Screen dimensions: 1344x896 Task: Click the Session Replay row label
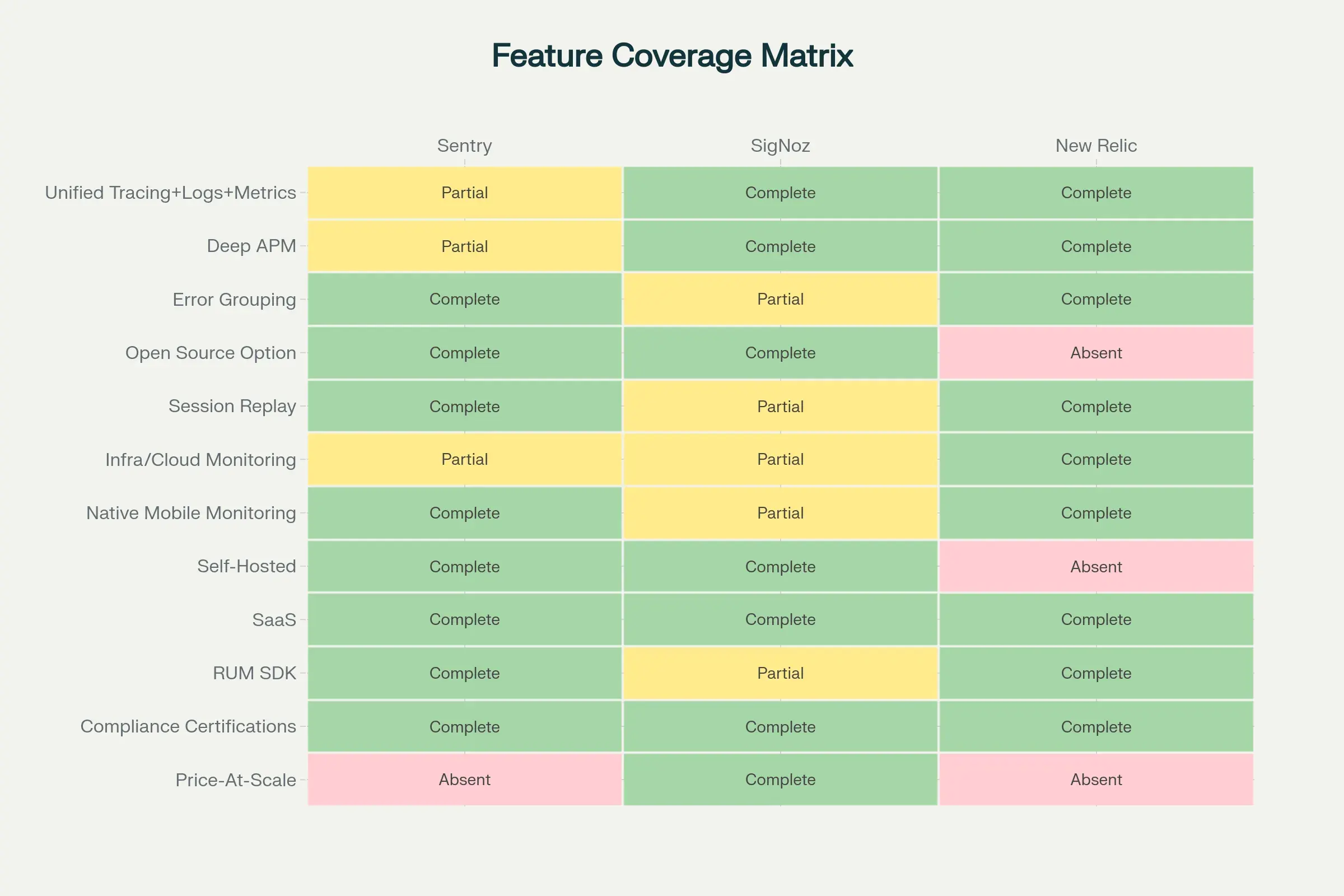coord(232,407)
